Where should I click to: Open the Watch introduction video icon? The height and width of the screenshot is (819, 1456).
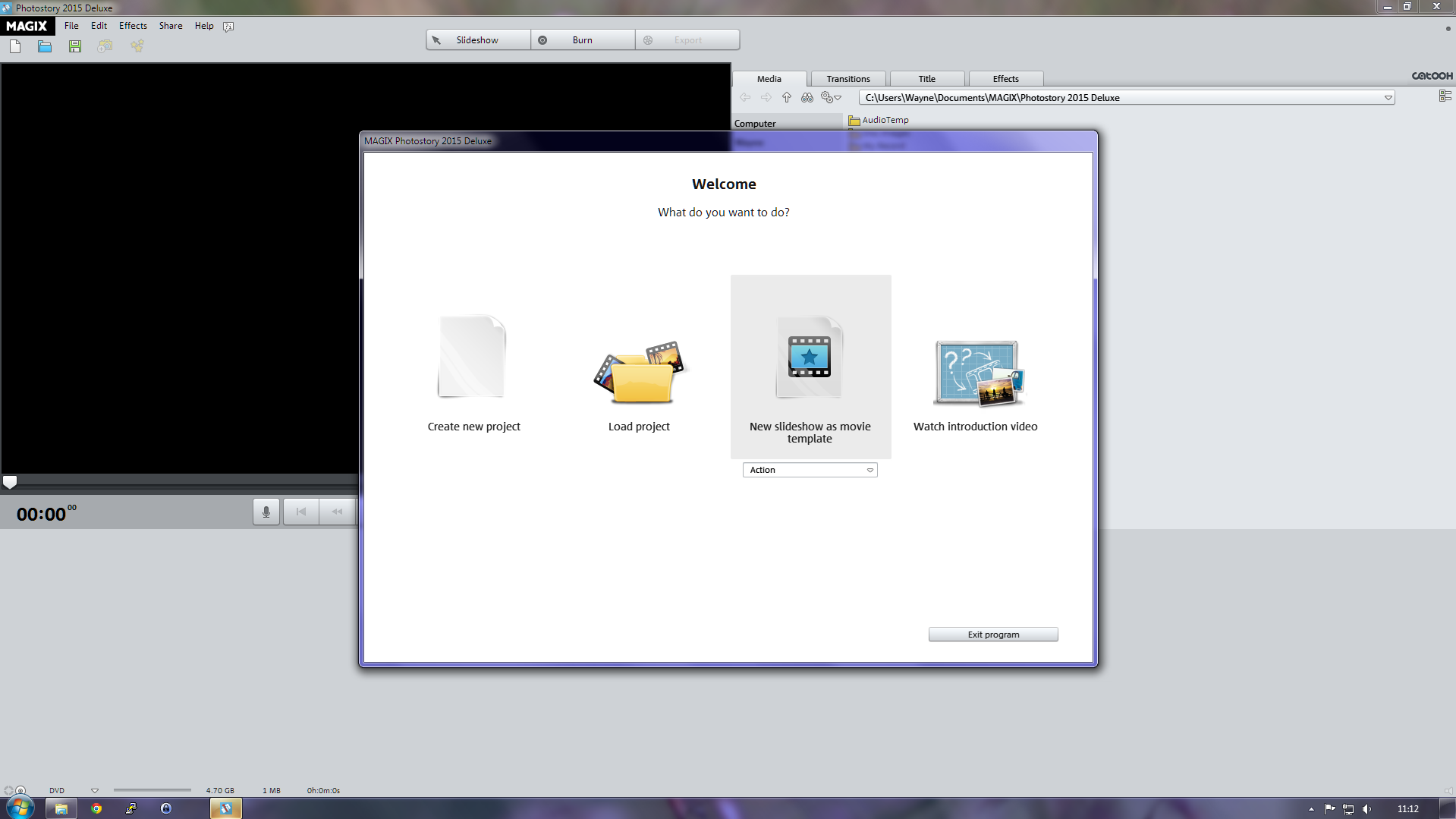pyautogui.click(x=979, y=373)
